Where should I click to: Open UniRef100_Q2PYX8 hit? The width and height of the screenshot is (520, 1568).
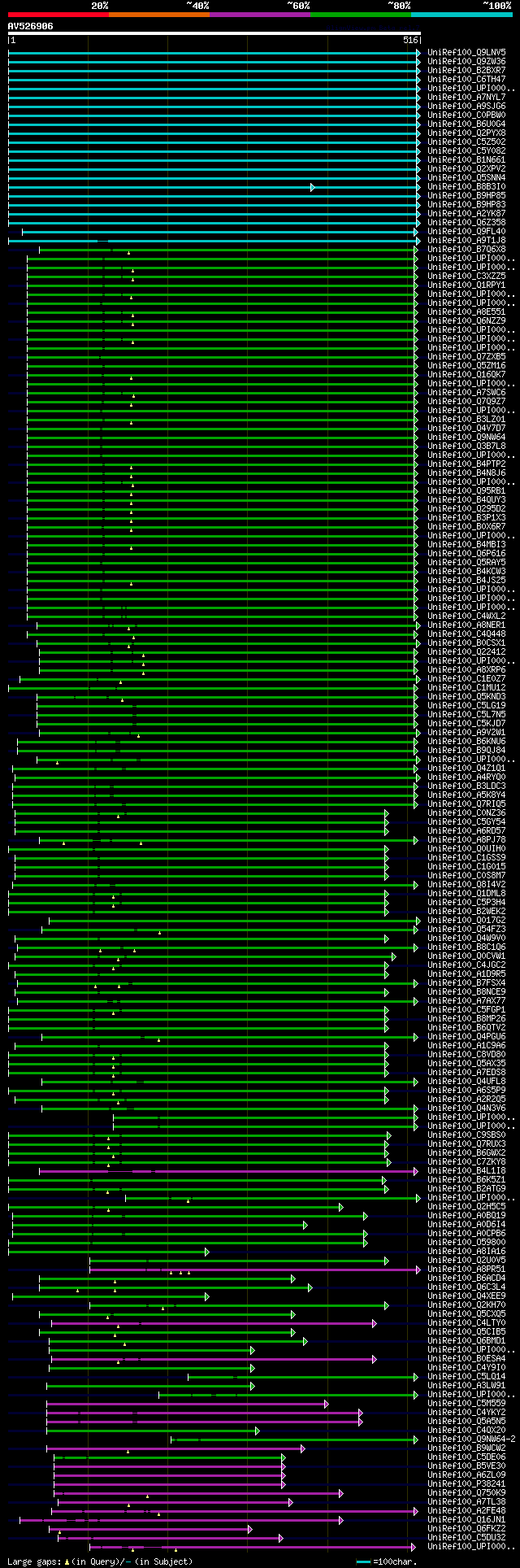[x=466, y=133]
